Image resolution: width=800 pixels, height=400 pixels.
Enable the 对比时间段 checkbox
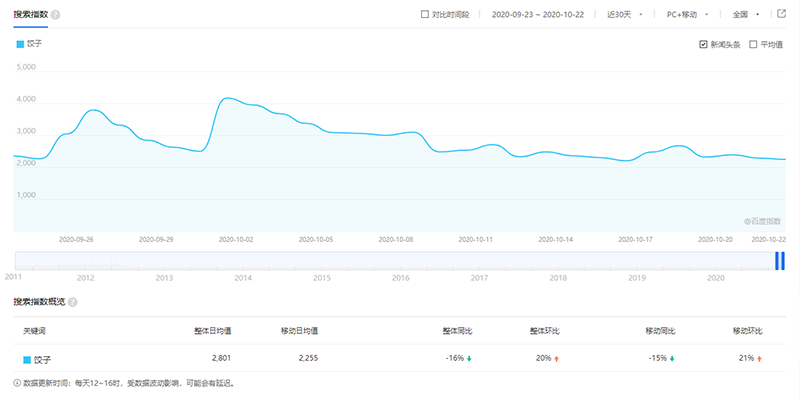coord(425,15)
